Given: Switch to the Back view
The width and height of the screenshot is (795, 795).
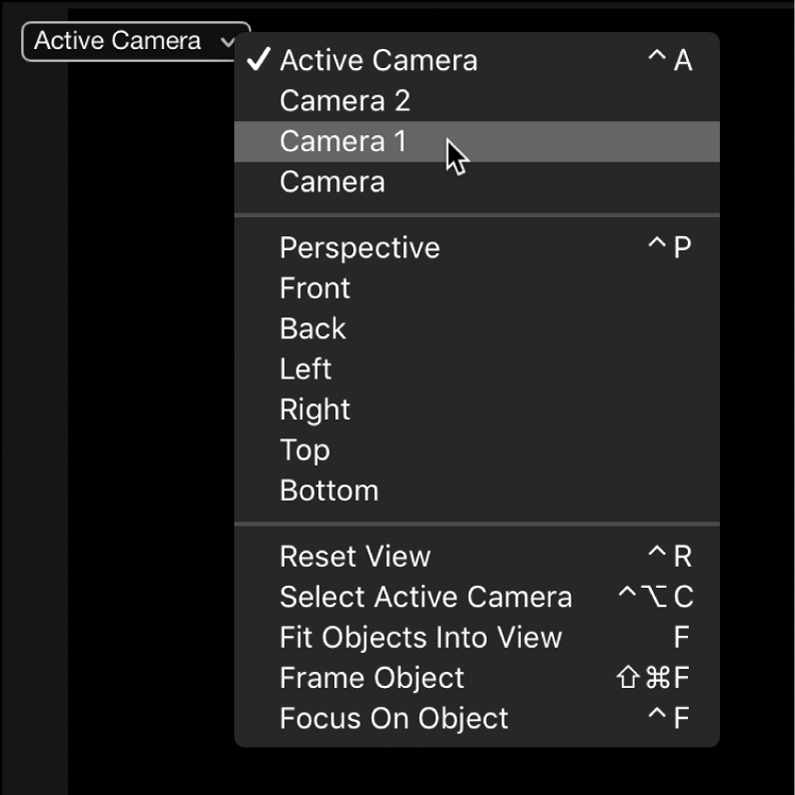Looking at the screenshot, I should (313, 329).
